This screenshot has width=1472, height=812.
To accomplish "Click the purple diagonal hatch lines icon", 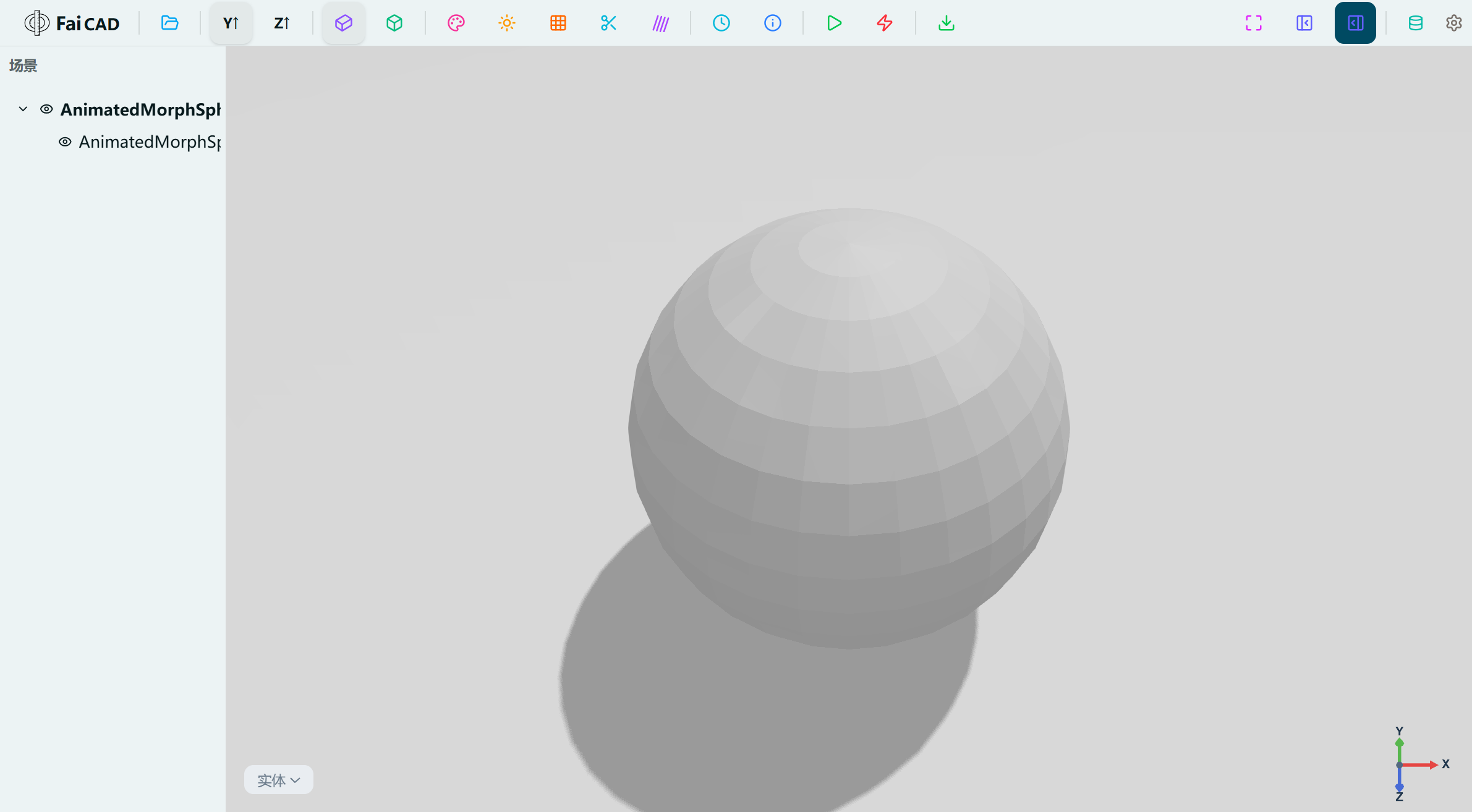I will tap(660, 23).
